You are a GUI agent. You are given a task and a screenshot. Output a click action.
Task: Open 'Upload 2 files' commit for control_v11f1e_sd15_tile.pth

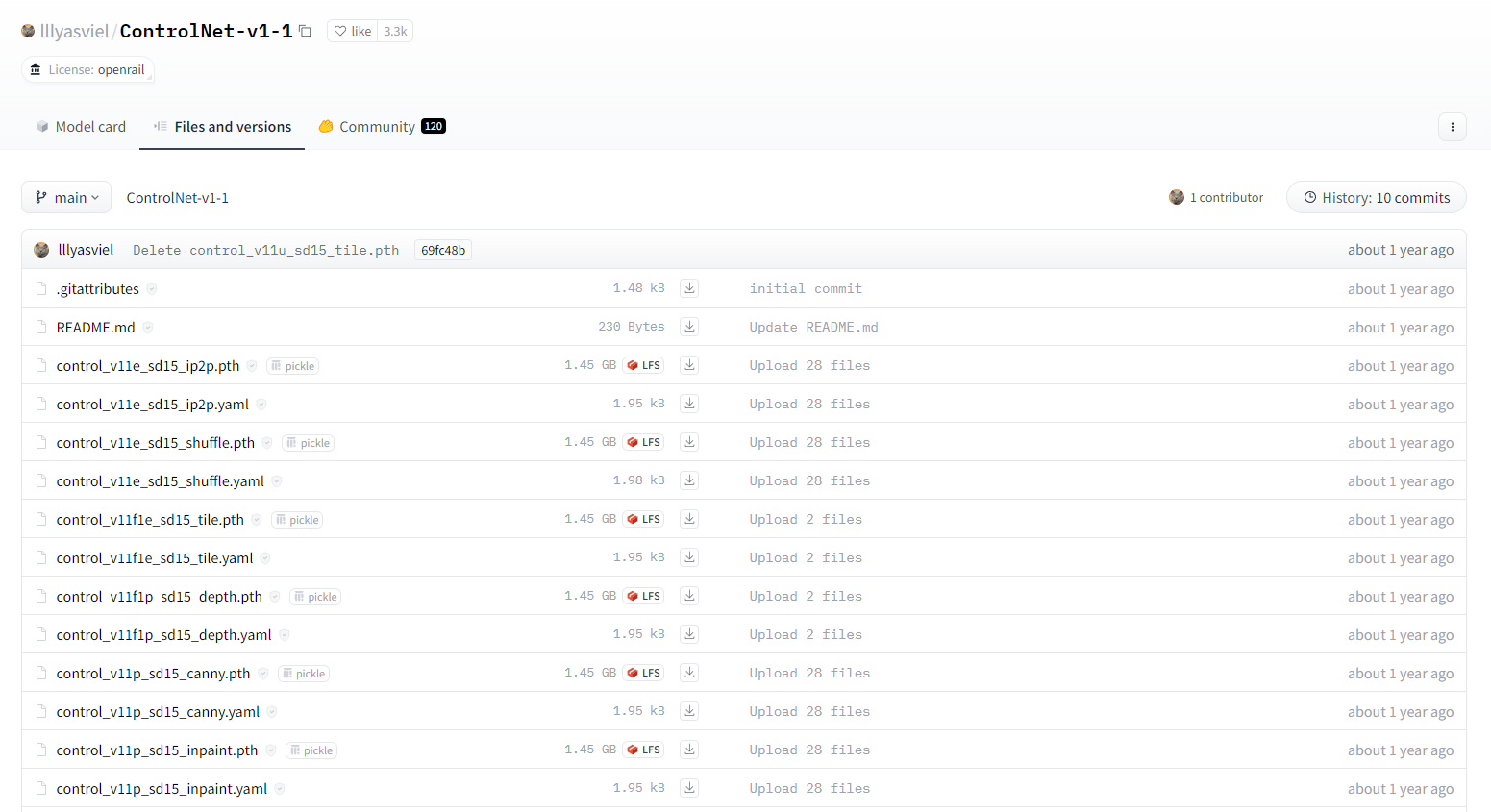click(806, 519)
